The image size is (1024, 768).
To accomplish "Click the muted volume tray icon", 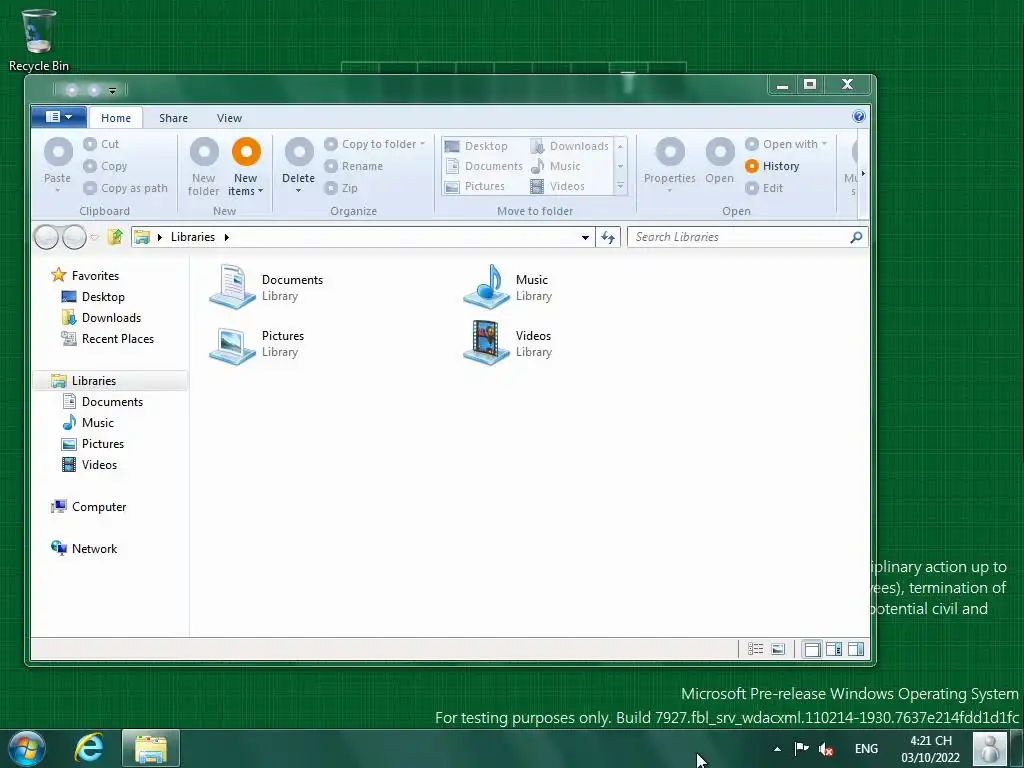I will (825, 749).
